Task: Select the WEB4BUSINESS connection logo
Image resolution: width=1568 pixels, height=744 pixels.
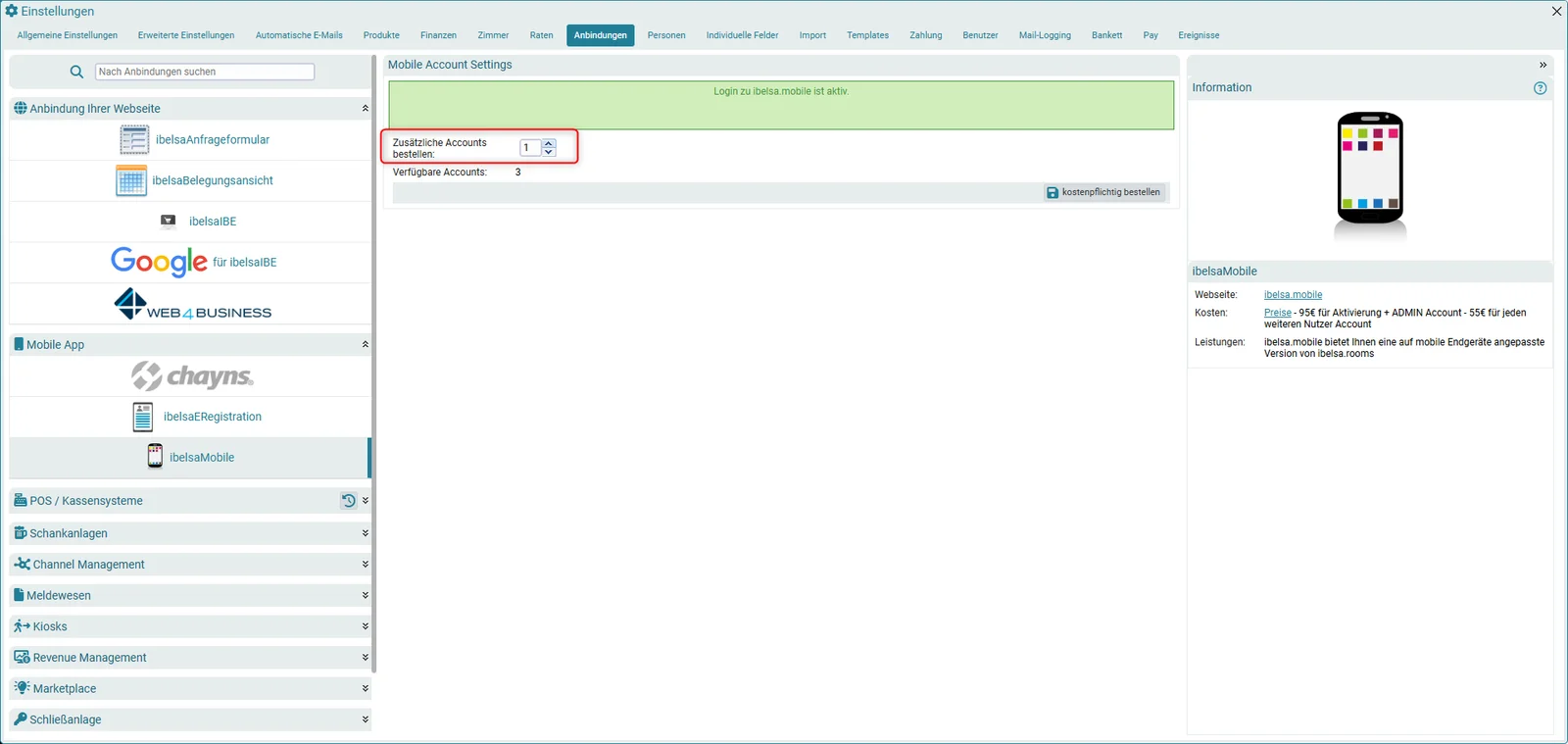Action: click(192, 304)
